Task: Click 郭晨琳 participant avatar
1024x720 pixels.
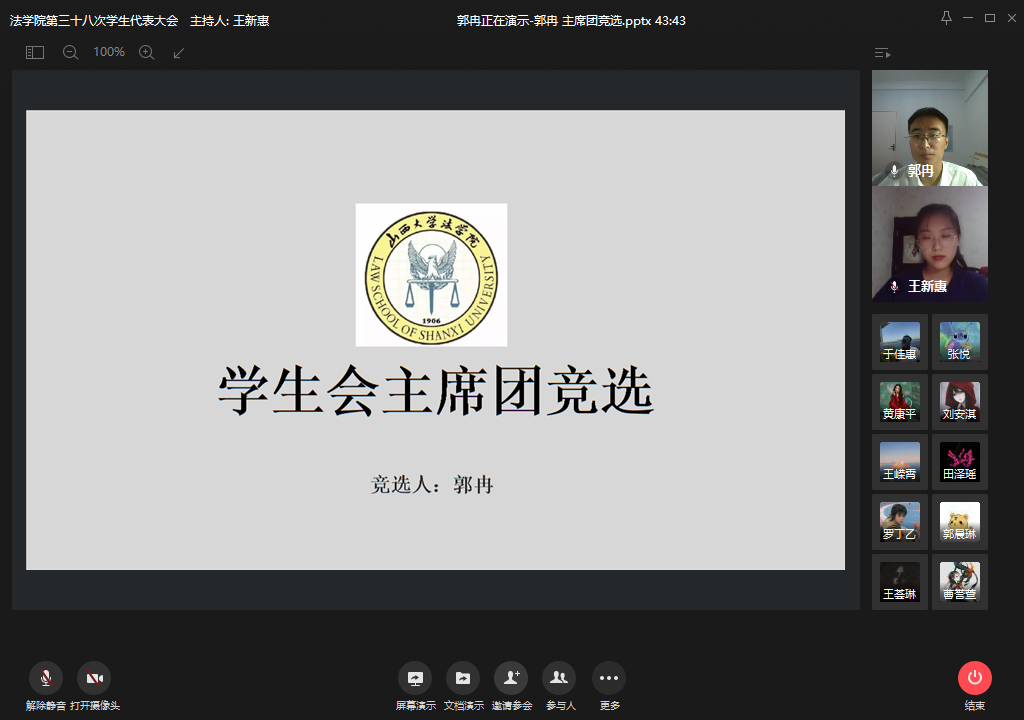Action: click(959, 522)
